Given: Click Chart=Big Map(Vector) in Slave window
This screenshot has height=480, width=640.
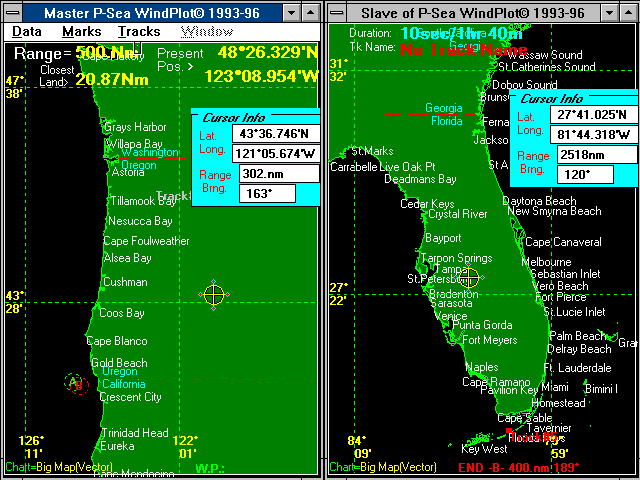Looking at the screenshot, I should coord(383,467).
